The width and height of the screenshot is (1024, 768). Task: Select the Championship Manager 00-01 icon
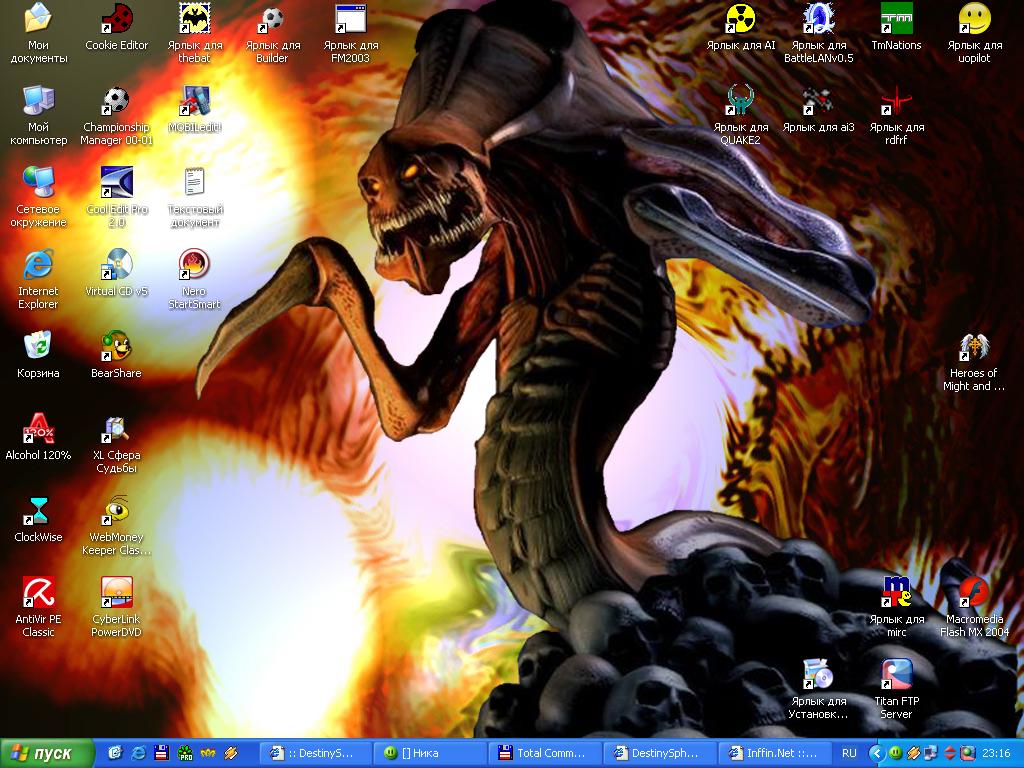tap(116, 115)
